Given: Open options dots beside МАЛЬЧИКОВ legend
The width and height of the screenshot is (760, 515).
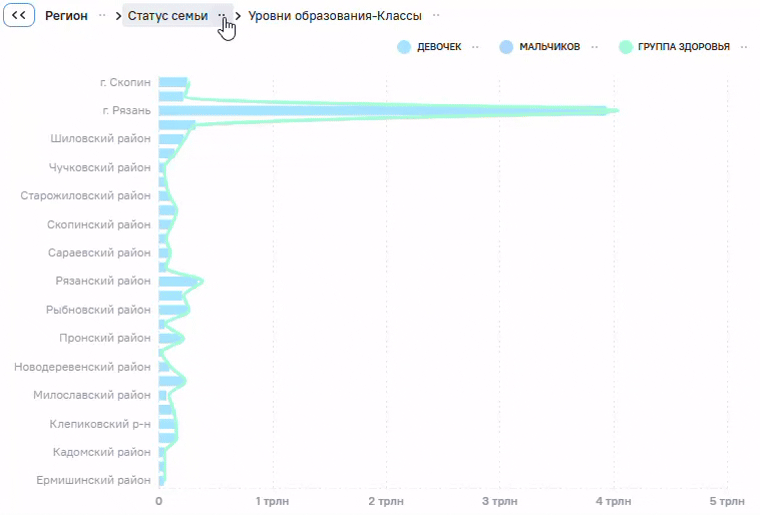Looking at the screenshot, I should pos(595,47).
